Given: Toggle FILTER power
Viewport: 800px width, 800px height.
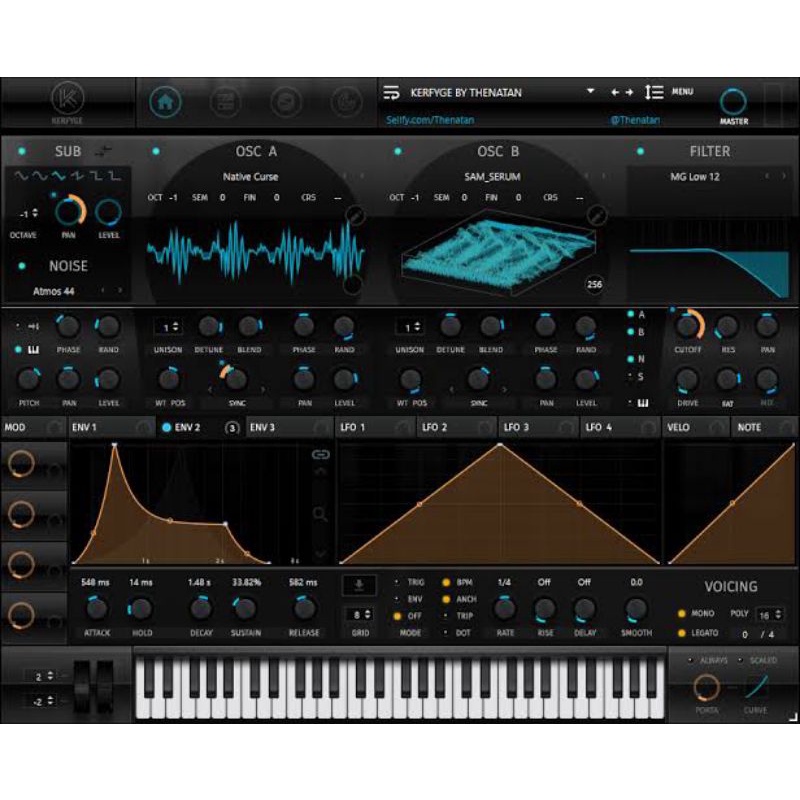Looking at the screenshot, I should pyautogui.click(x=640, y=151).
